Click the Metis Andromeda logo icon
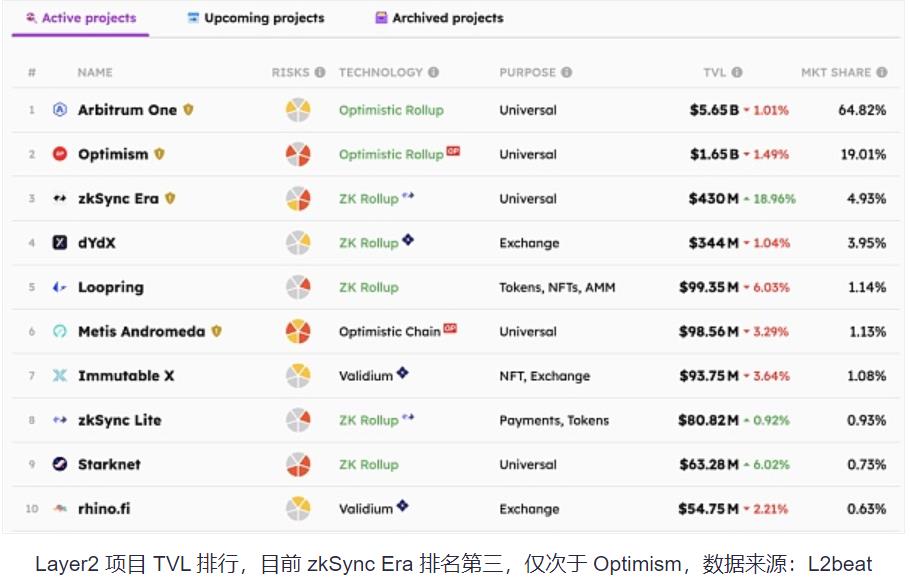This screenshot has height=581, width=910. 60,331
